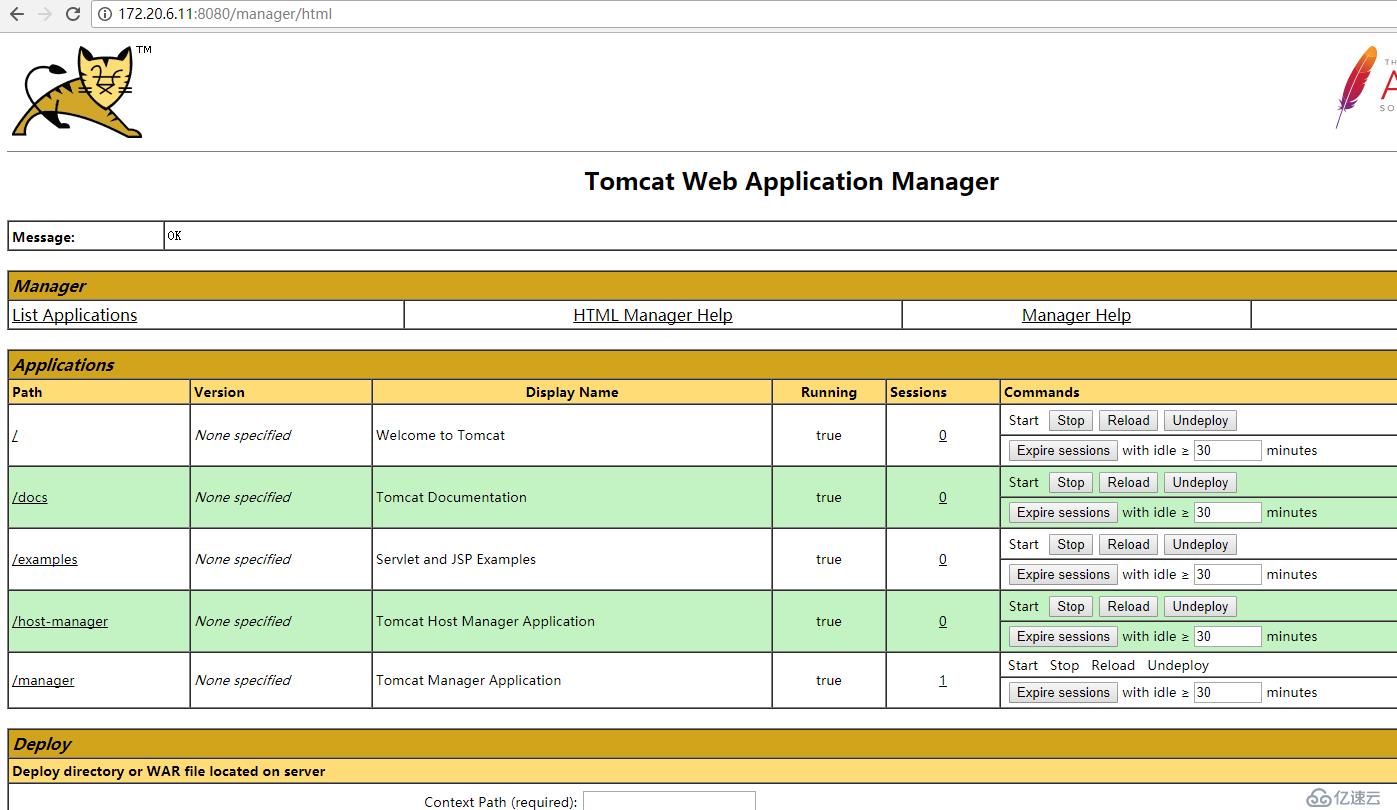Click the "Commands" column header
The width and height of the screenshot is (1397, 810).
(x=1042, y=392)
